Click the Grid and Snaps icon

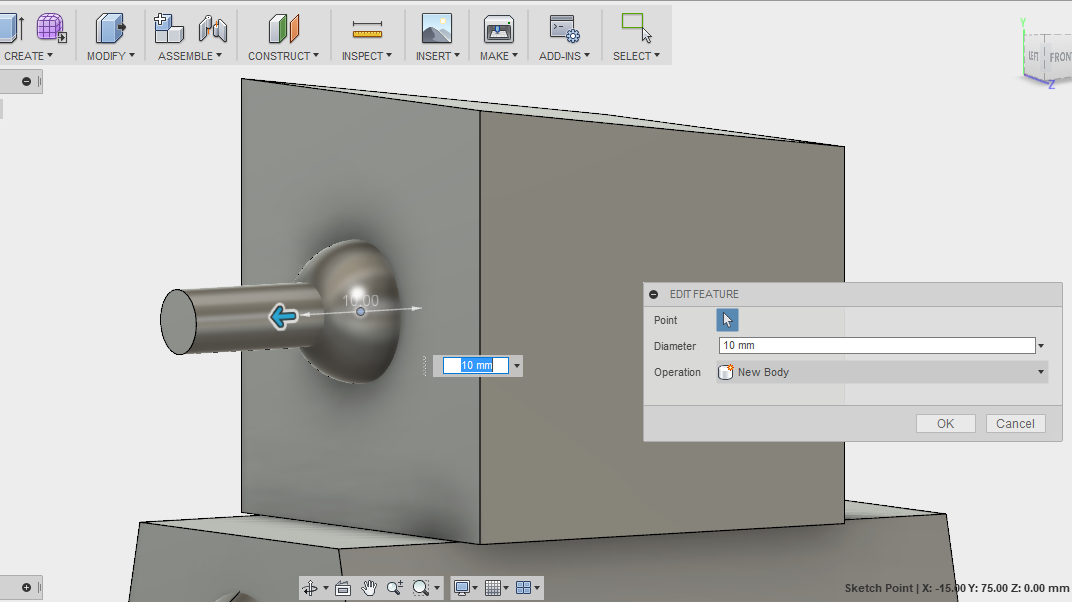coord(491,588)
